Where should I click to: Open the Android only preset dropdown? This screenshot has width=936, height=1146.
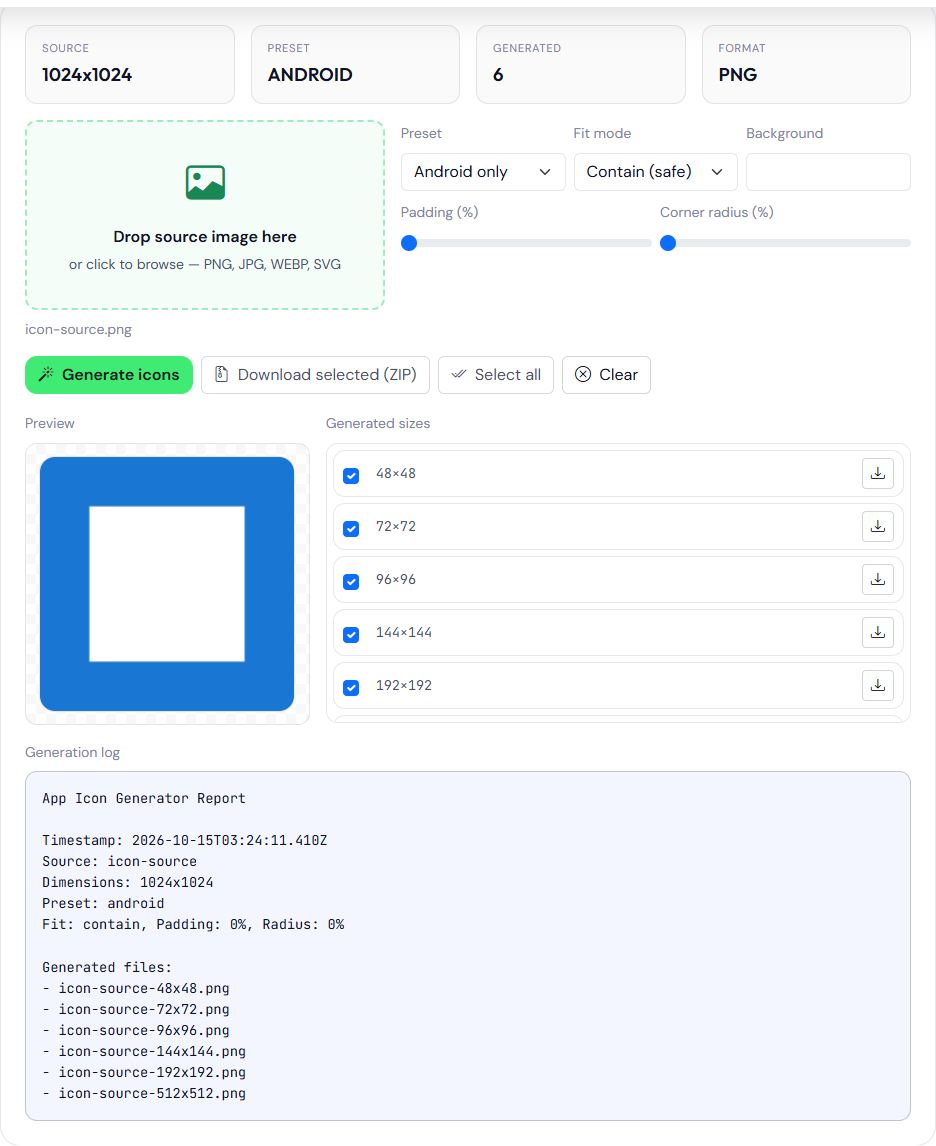click(483, 172)
